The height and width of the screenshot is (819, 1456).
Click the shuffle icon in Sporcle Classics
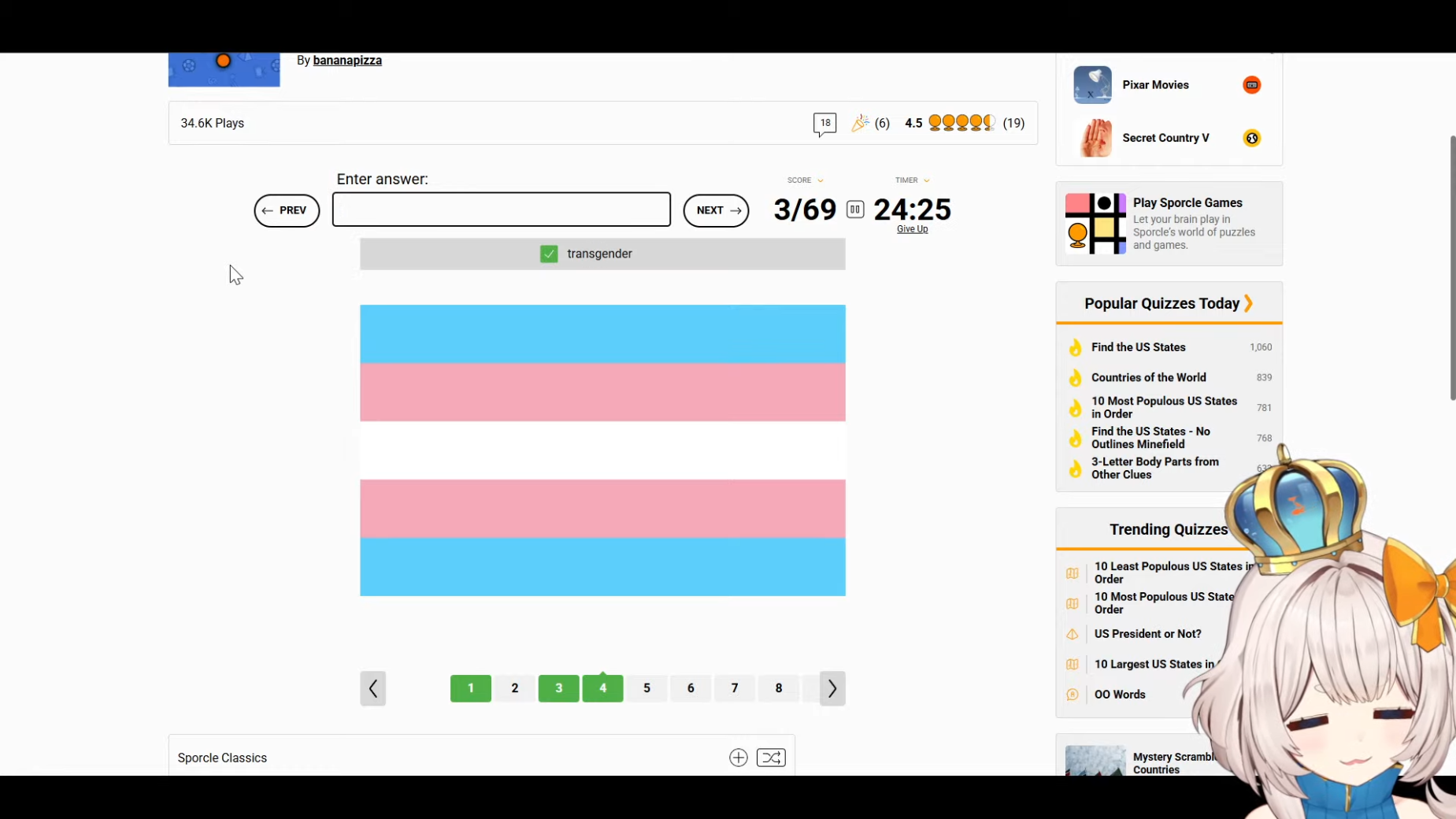pos(771,758)
